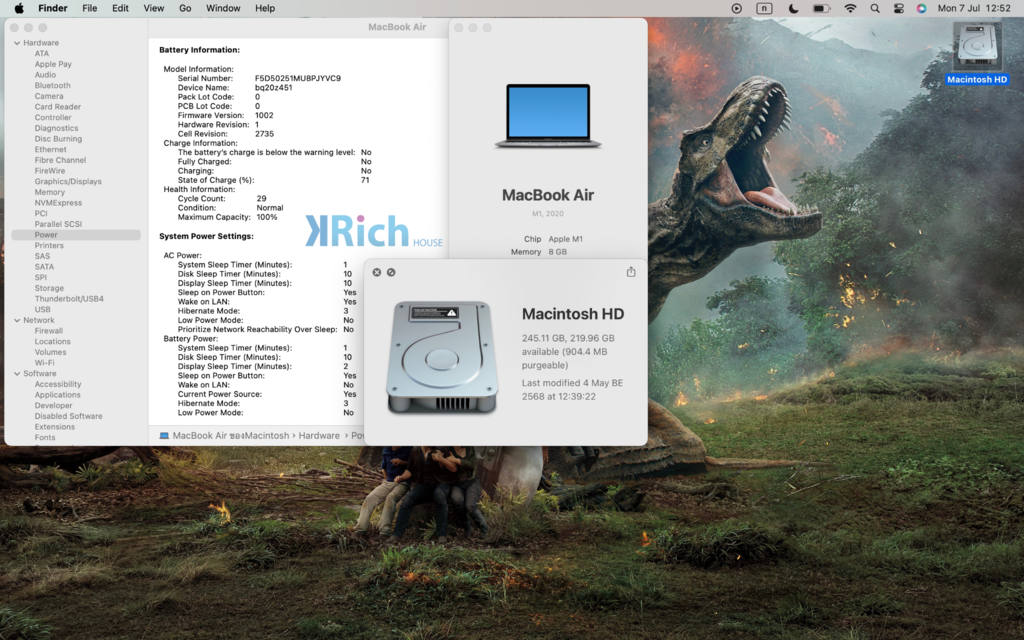Select SPI in the sidebar
Viewport: 1024px width, 640px height.
(40, 278)
